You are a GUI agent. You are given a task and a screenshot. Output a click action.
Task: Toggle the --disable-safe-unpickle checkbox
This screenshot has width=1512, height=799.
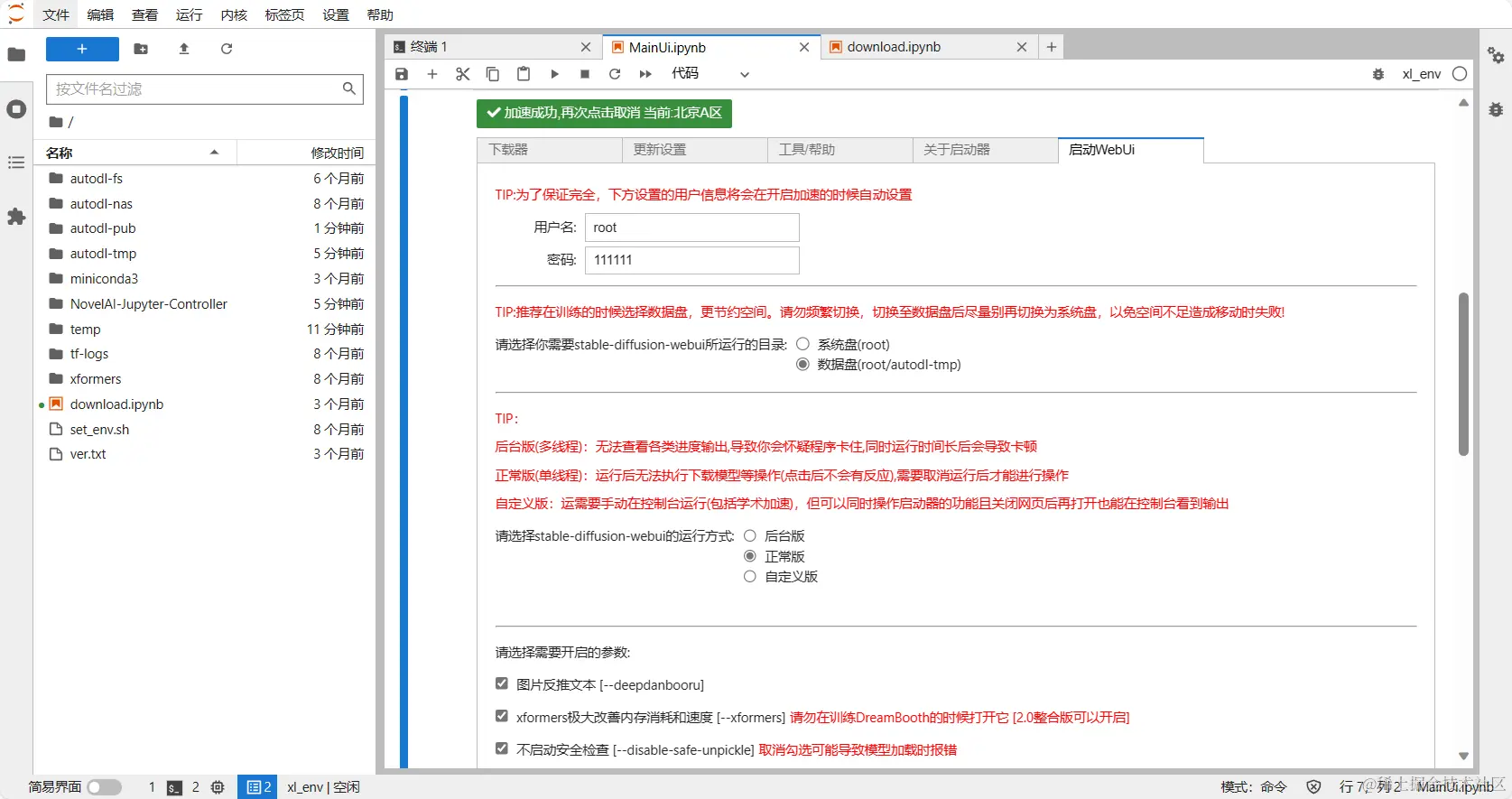point(502,748)
